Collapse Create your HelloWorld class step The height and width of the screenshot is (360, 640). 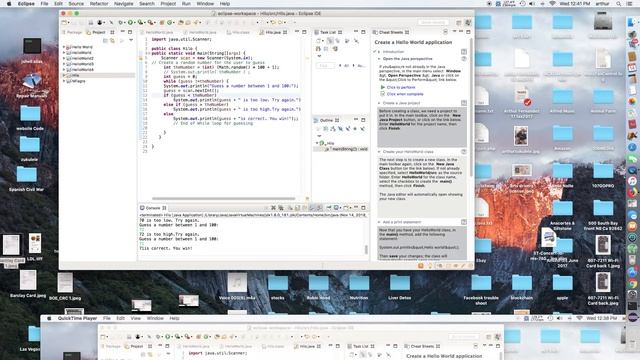tap(379, 152)
